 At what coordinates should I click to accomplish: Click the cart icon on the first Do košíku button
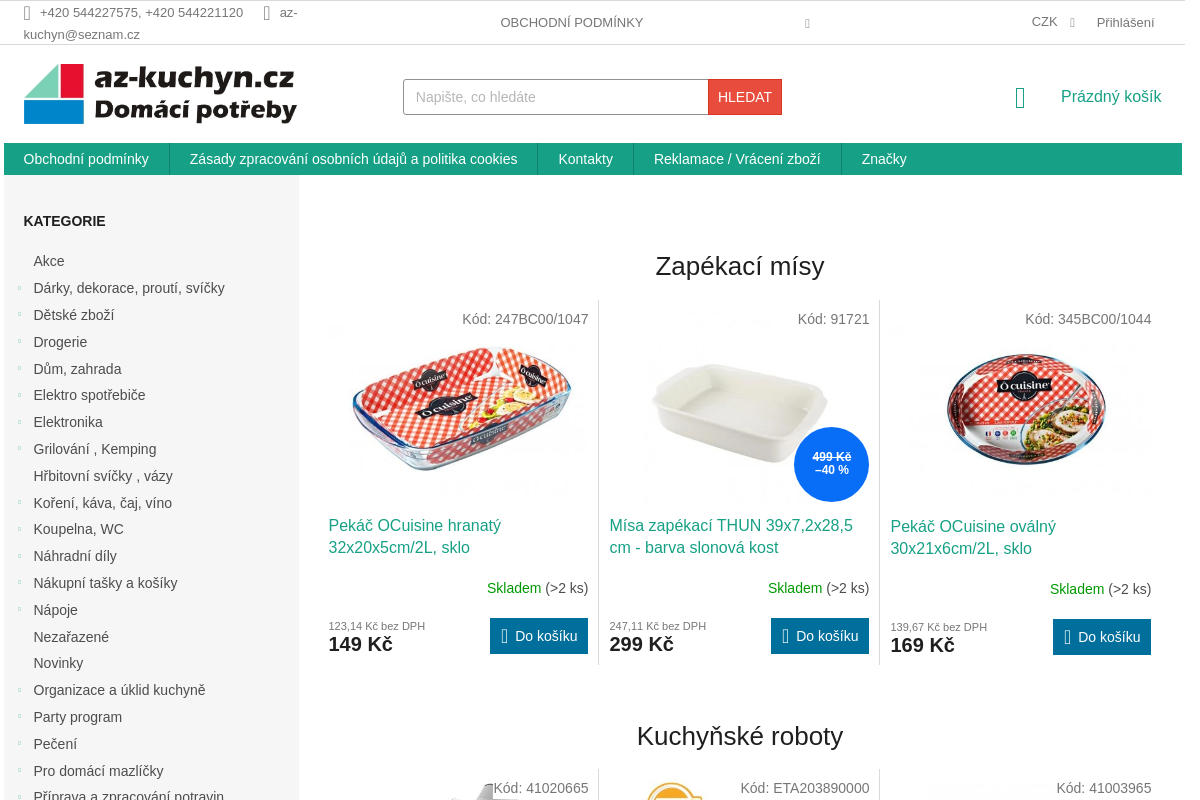coord(505,636)
